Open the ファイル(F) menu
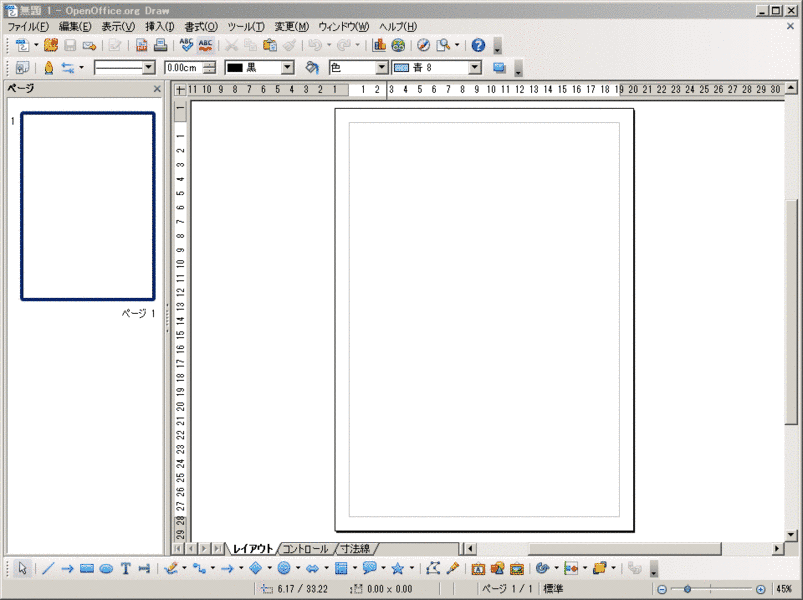The image size is (803, 600). tap(28, 27)
